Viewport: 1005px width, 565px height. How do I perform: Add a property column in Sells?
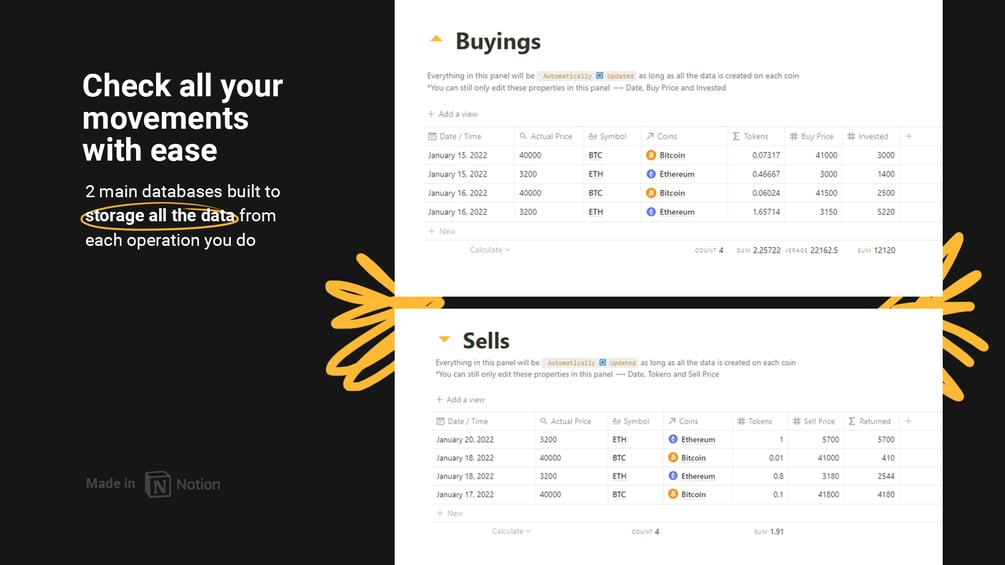[x=908, y=422]
